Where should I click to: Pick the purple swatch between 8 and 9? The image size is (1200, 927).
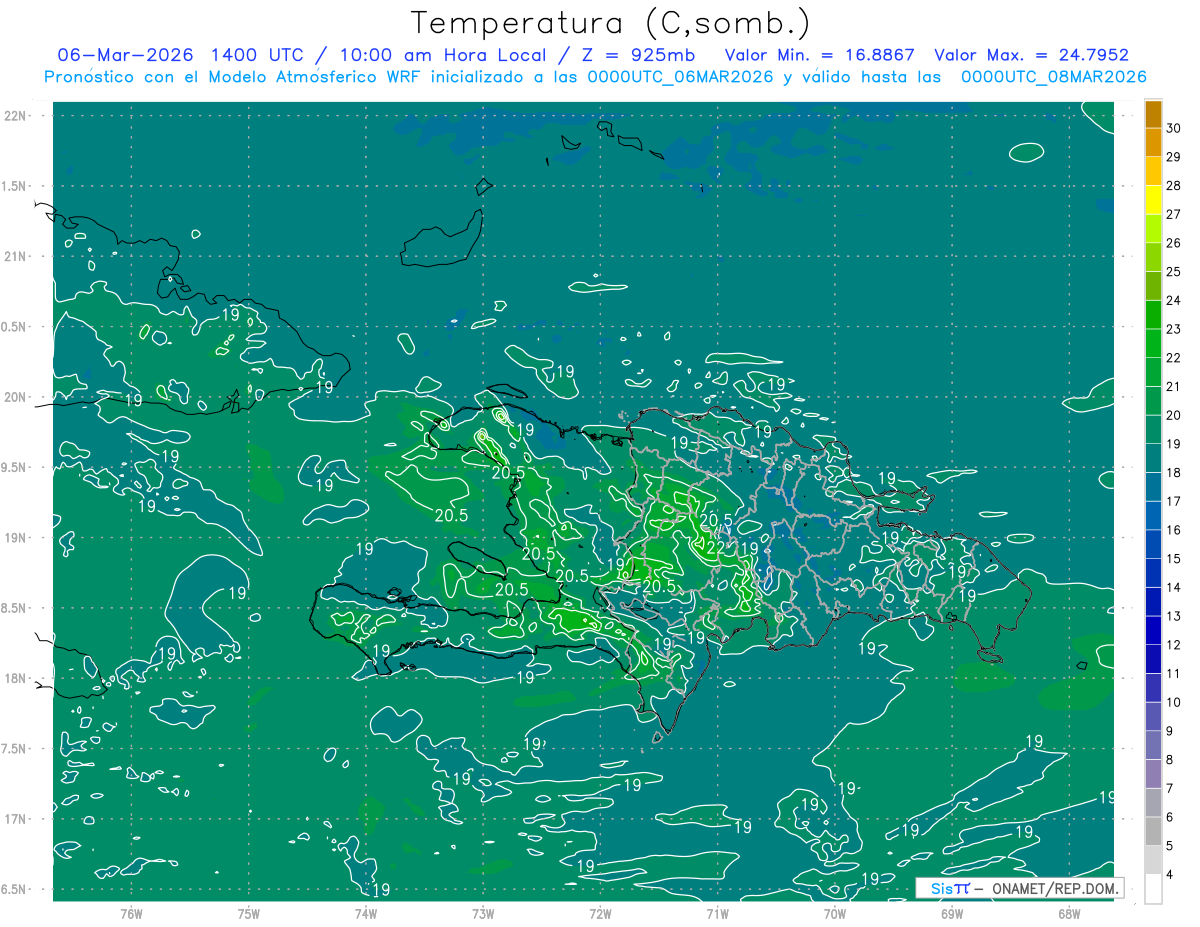click(x=1153, y=745)
